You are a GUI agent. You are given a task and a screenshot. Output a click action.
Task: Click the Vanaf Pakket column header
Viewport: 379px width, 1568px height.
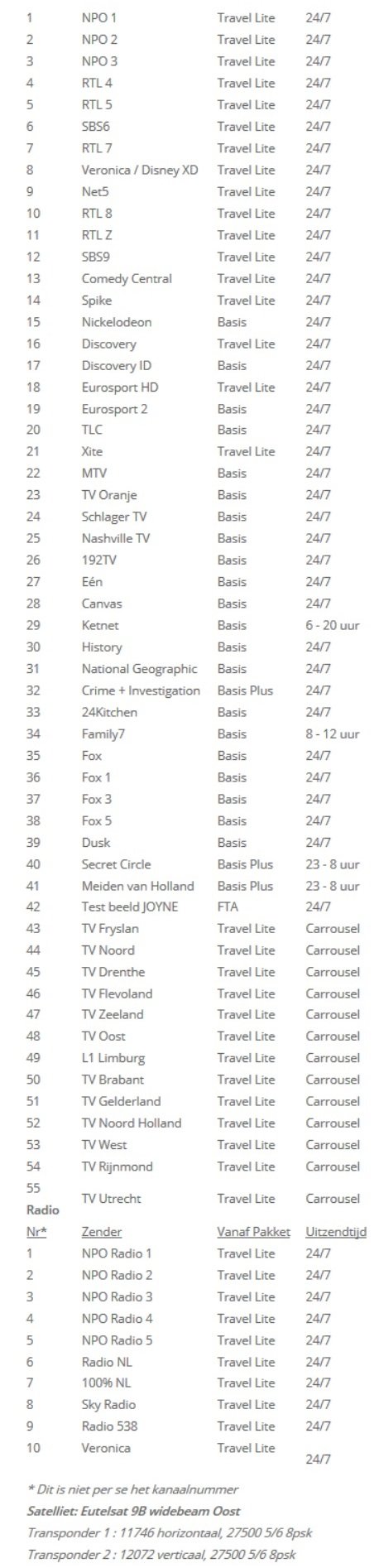(x=254, y=1232)
